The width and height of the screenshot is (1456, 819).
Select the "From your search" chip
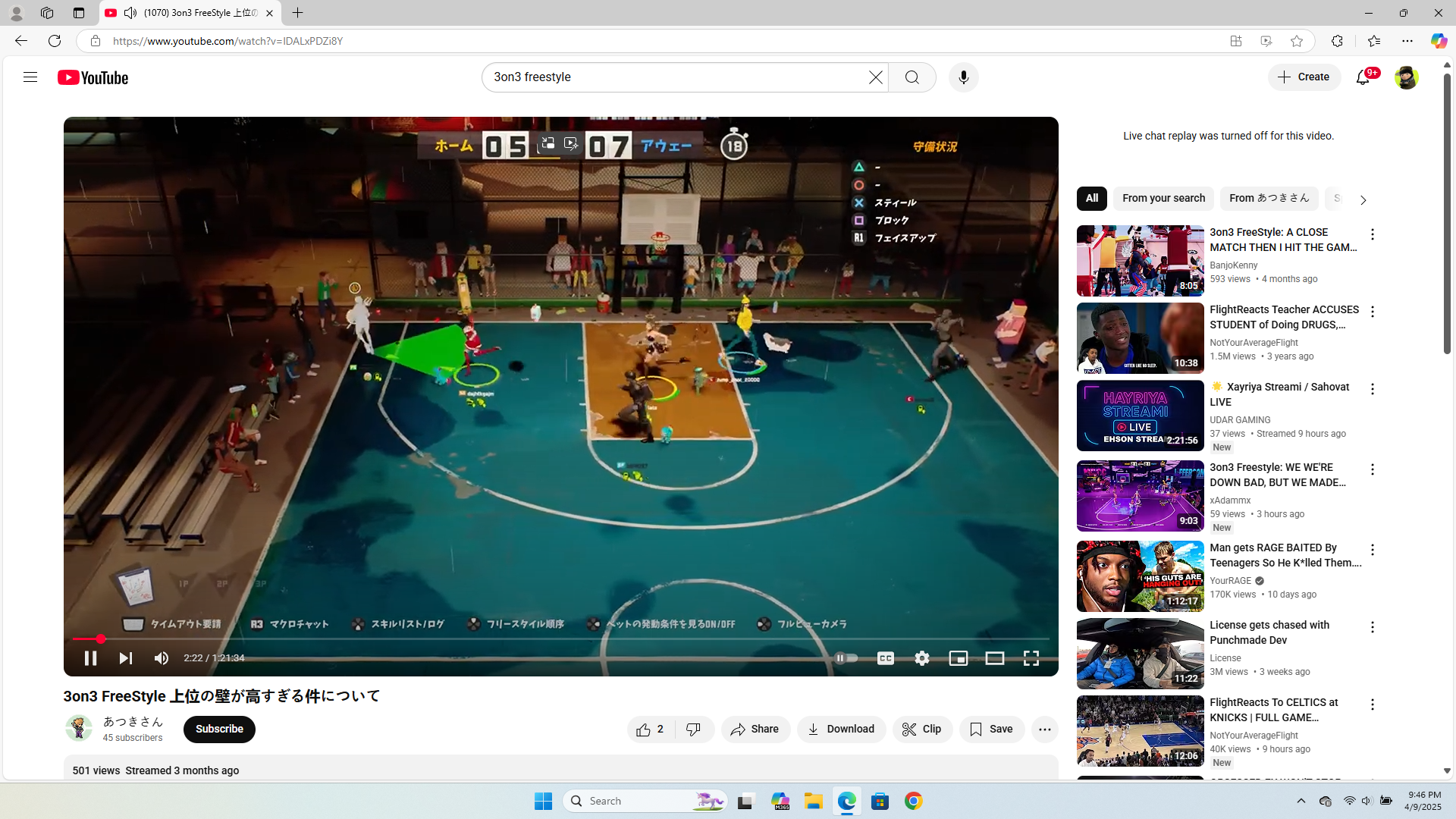(x=1163, y=199)
